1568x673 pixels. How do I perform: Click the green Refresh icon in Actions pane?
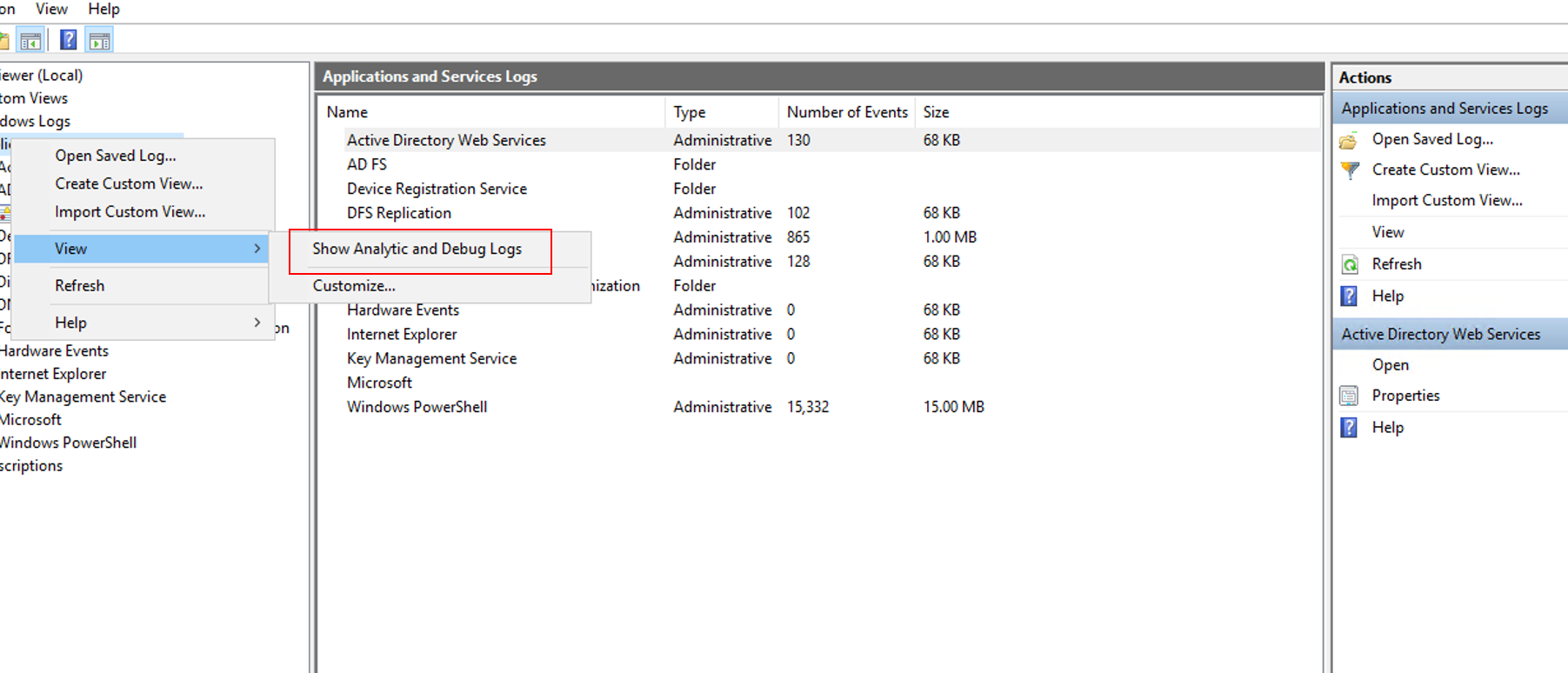pyautogui.click(x=1349, y=264)
